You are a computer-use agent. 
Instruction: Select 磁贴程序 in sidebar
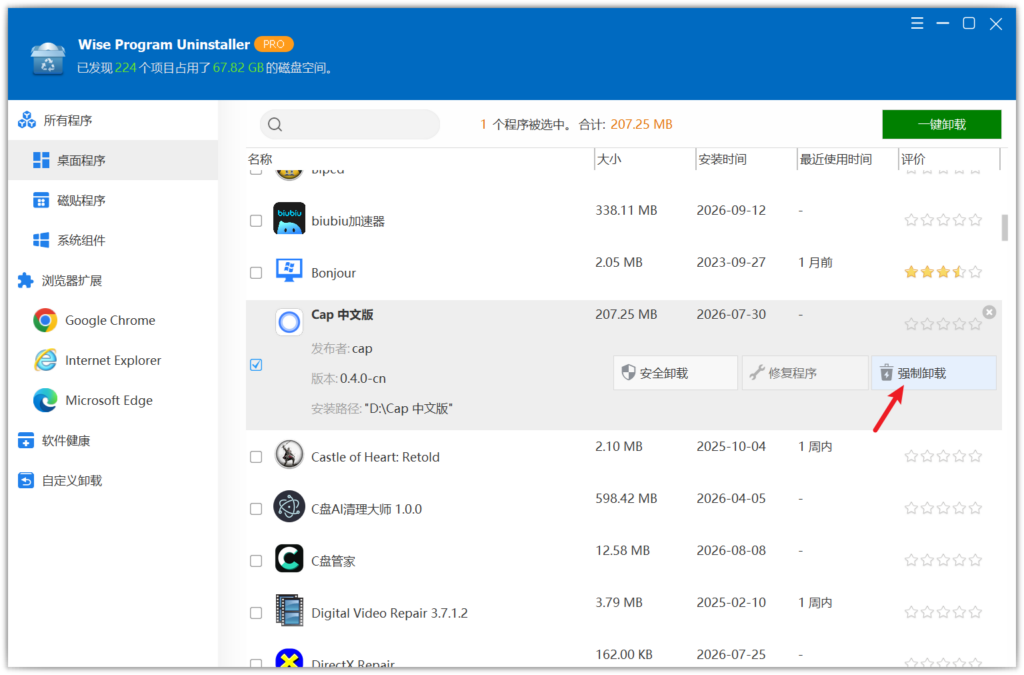click(113, 200)
